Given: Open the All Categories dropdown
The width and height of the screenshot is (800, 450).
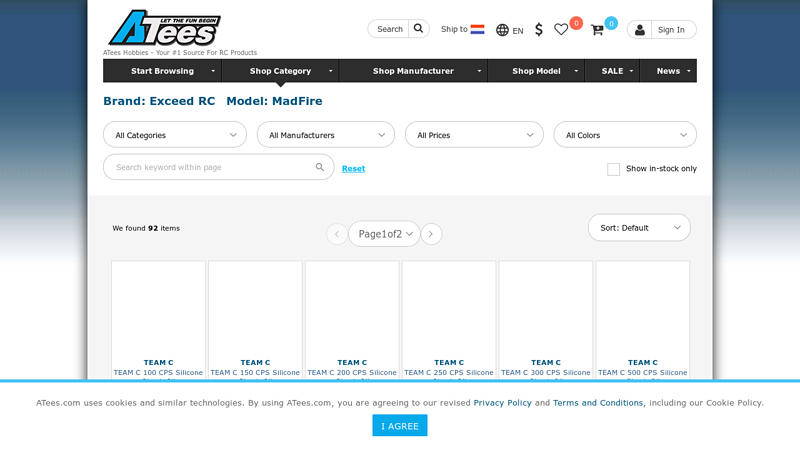Looking at the screenshot, I should point(175,135).
